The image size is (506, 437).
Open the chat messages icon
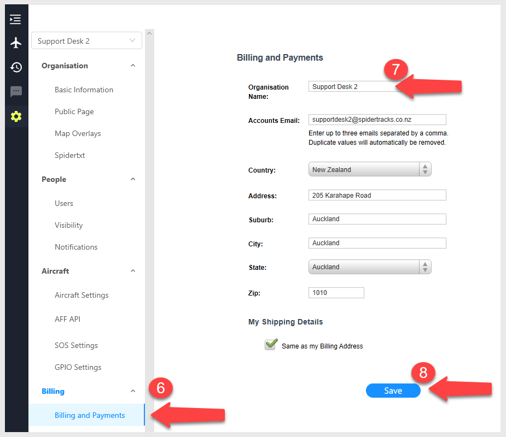point(16,91)
